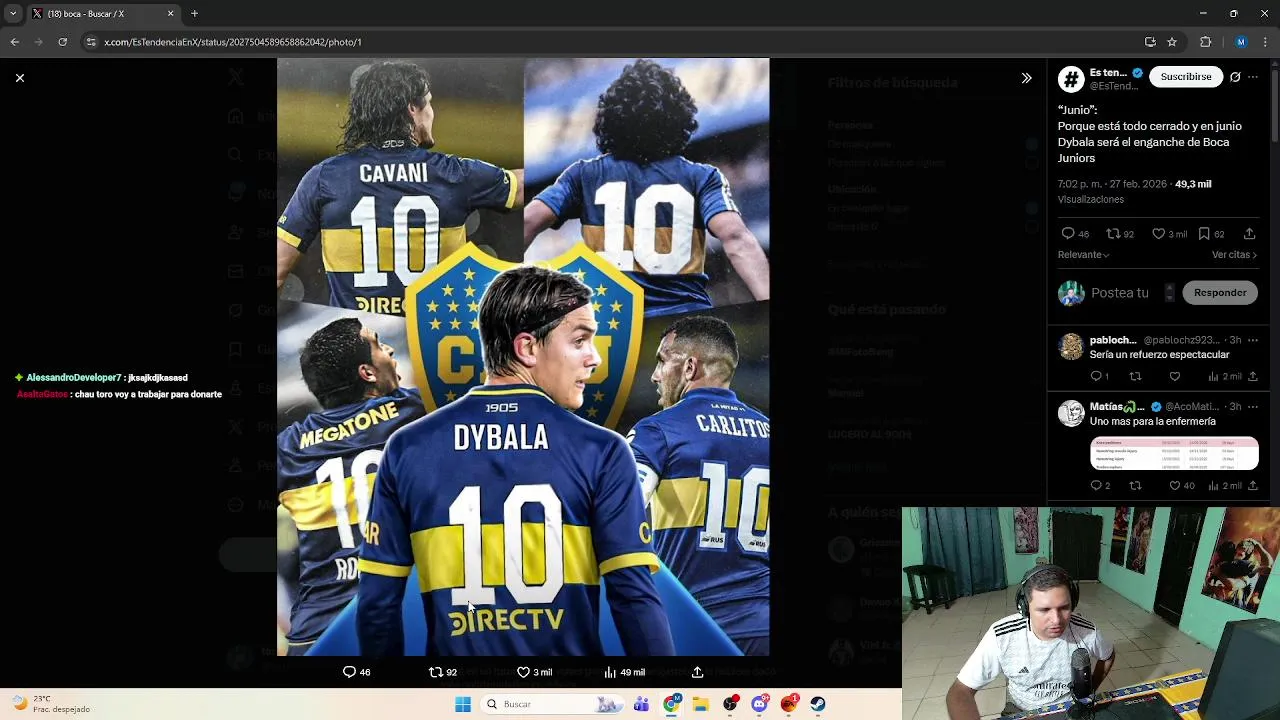Screen dimensions: 1280x720
Task: Repost Matías's comment
Action: (x=1135, y=486)
